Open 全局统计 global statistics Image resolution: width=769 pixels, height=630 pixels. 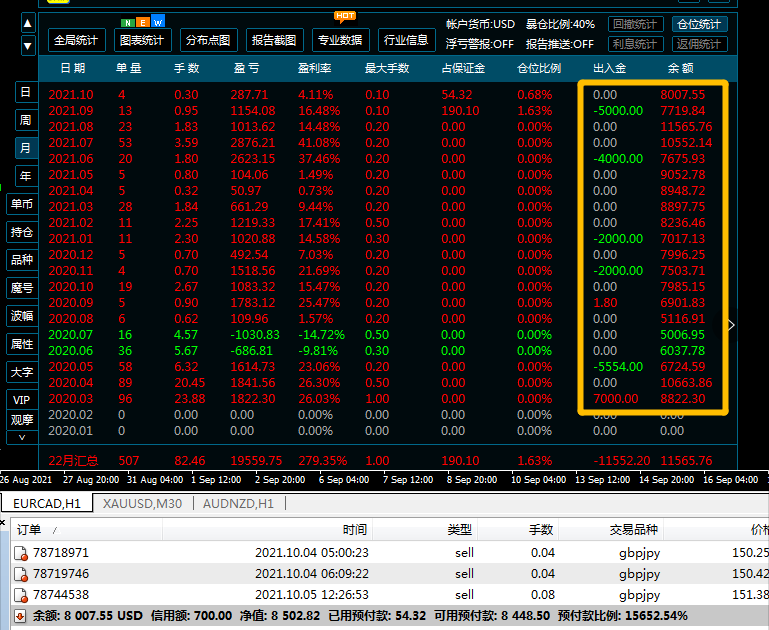click(x=77, y=40)
